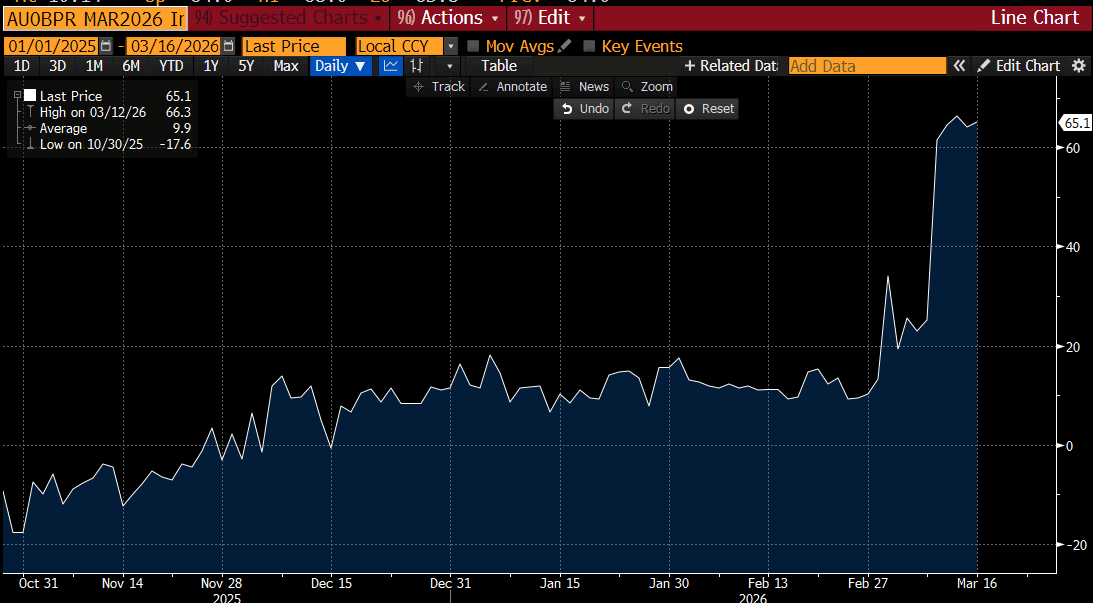Screen dimensions: 1093x603
Task: Click the Edit Chart button
Action: (x=1018, y=66)
